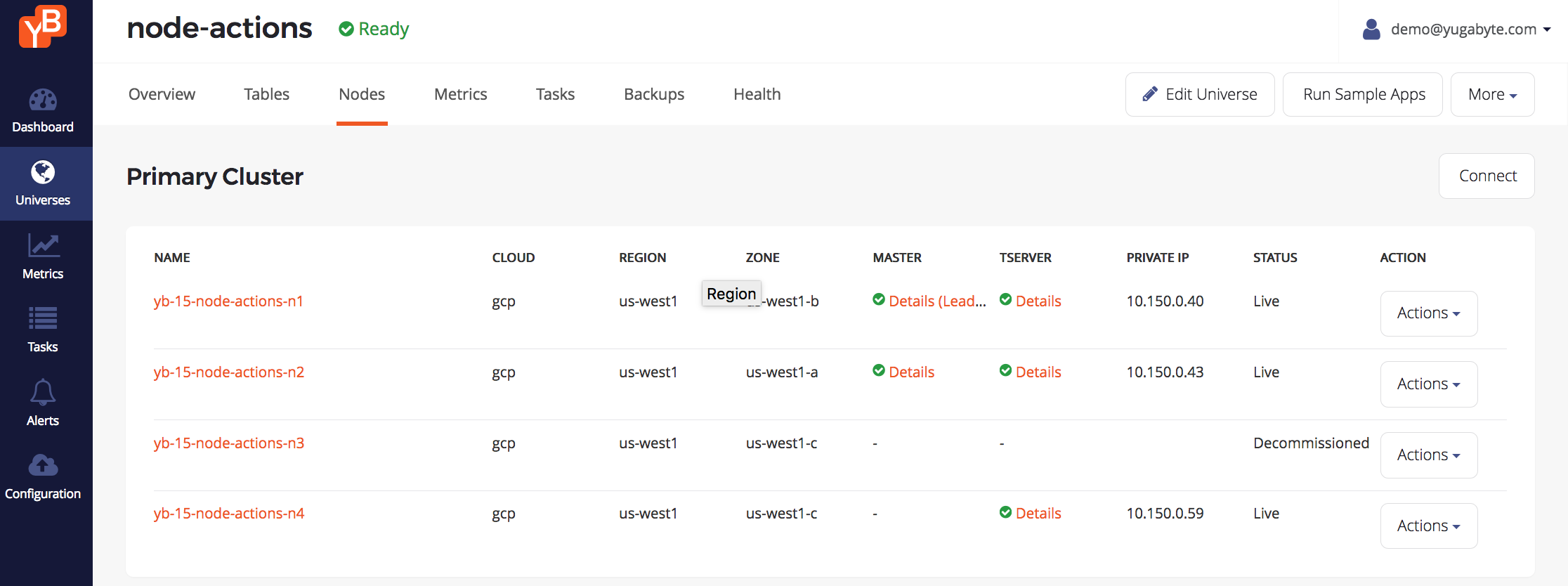
Task: Open node yb-15-node-actions-n2 link
Action: (x=229, y=372)
